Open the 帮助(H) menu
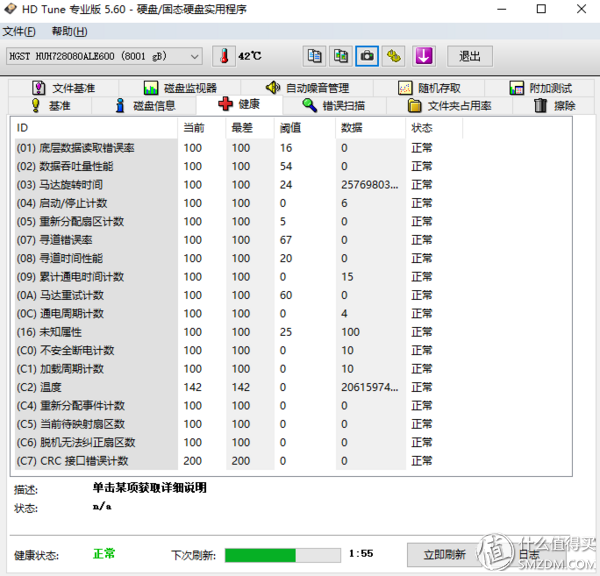Image resolution: width=600 pixels, height=576 pixels. pyautogui.click(x=69, y=31)
